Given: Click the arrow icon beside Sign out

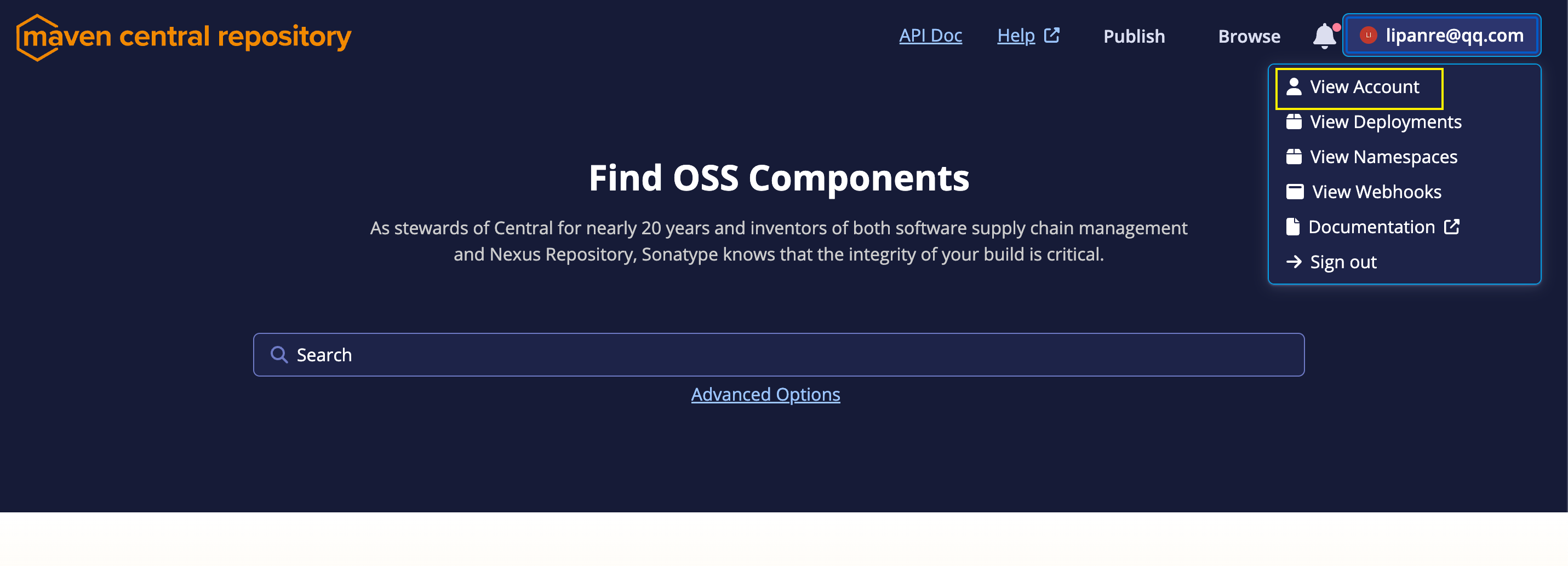Looking at the screenshot, I should (1294, 262).
